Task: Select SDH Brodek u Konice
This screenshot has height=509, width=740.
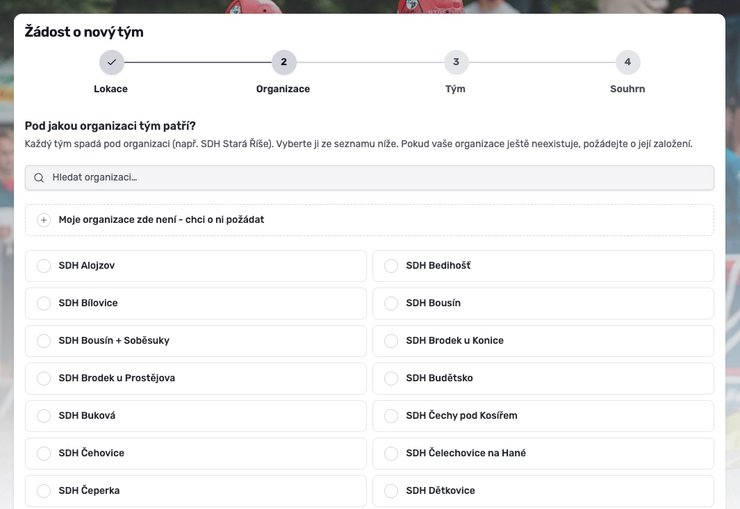Action: pos(543,341)
